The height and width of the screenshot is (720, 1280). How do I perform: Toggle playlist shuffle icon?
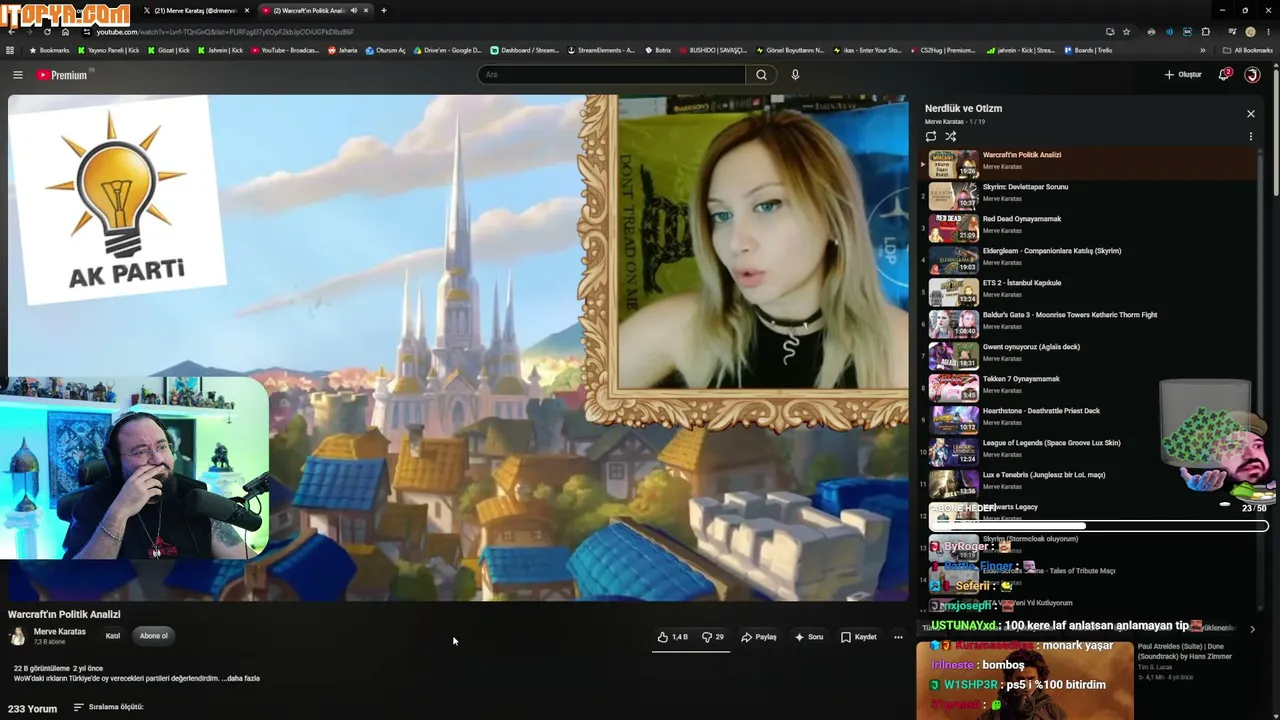coord(951,136)
